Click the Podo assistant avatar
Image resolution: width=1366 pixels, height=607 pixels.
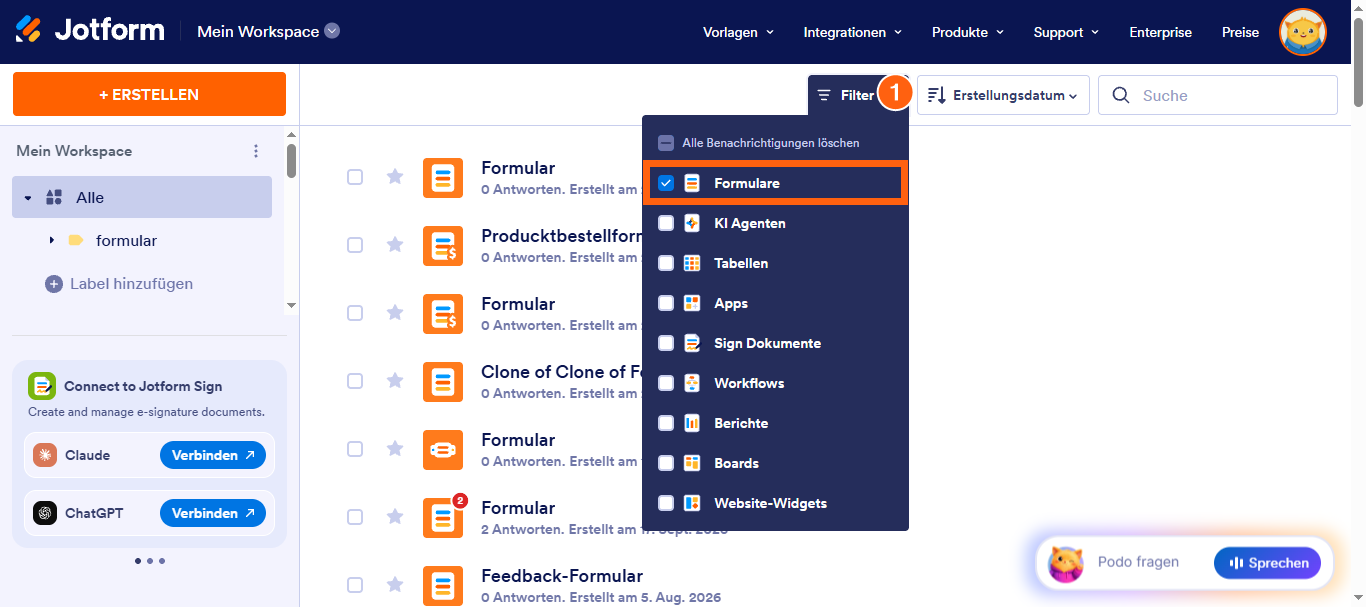click(x=1066, y=563)
